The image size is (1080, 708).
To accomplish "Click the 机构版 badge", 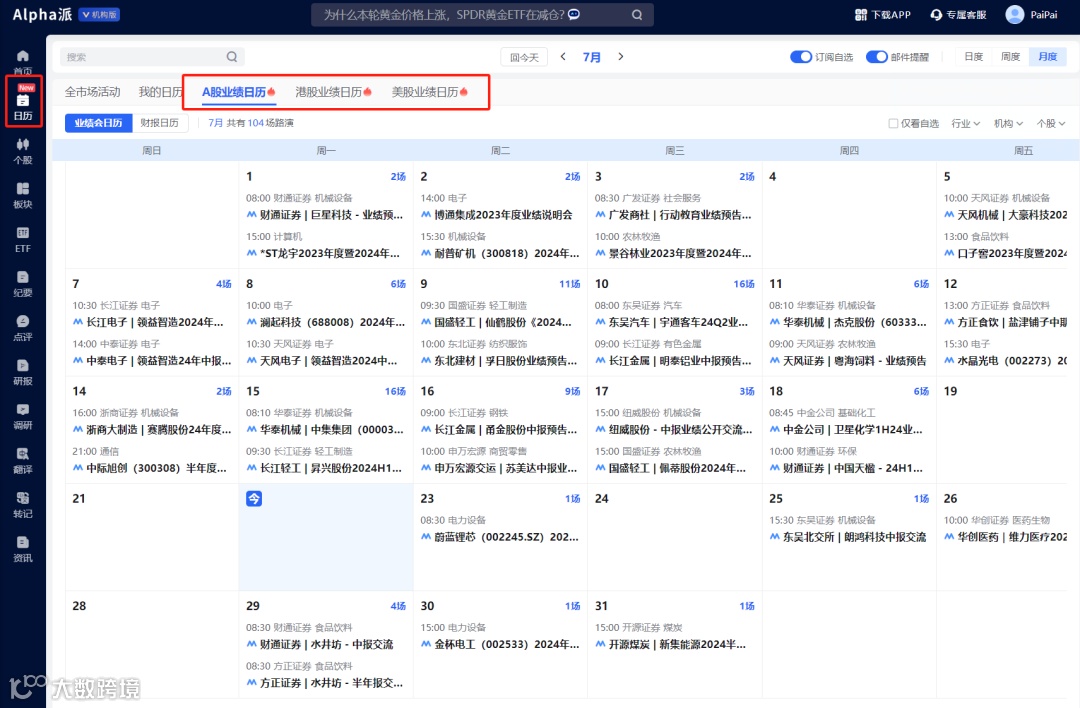I will point(99,14).
